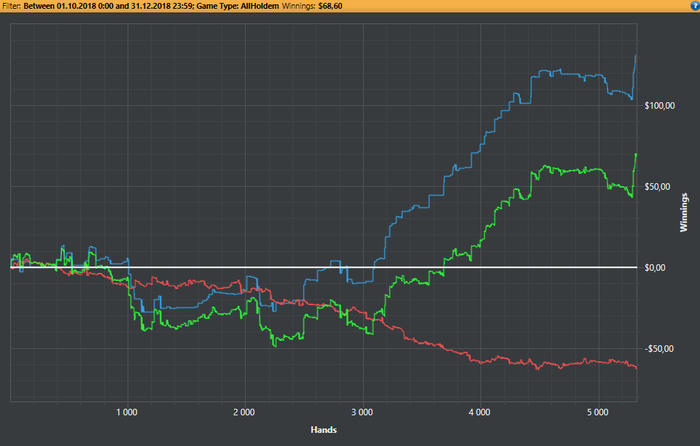Screen dimensions: 700x446
Task: Click the blue line's final peak
Action: click(636, 56)
